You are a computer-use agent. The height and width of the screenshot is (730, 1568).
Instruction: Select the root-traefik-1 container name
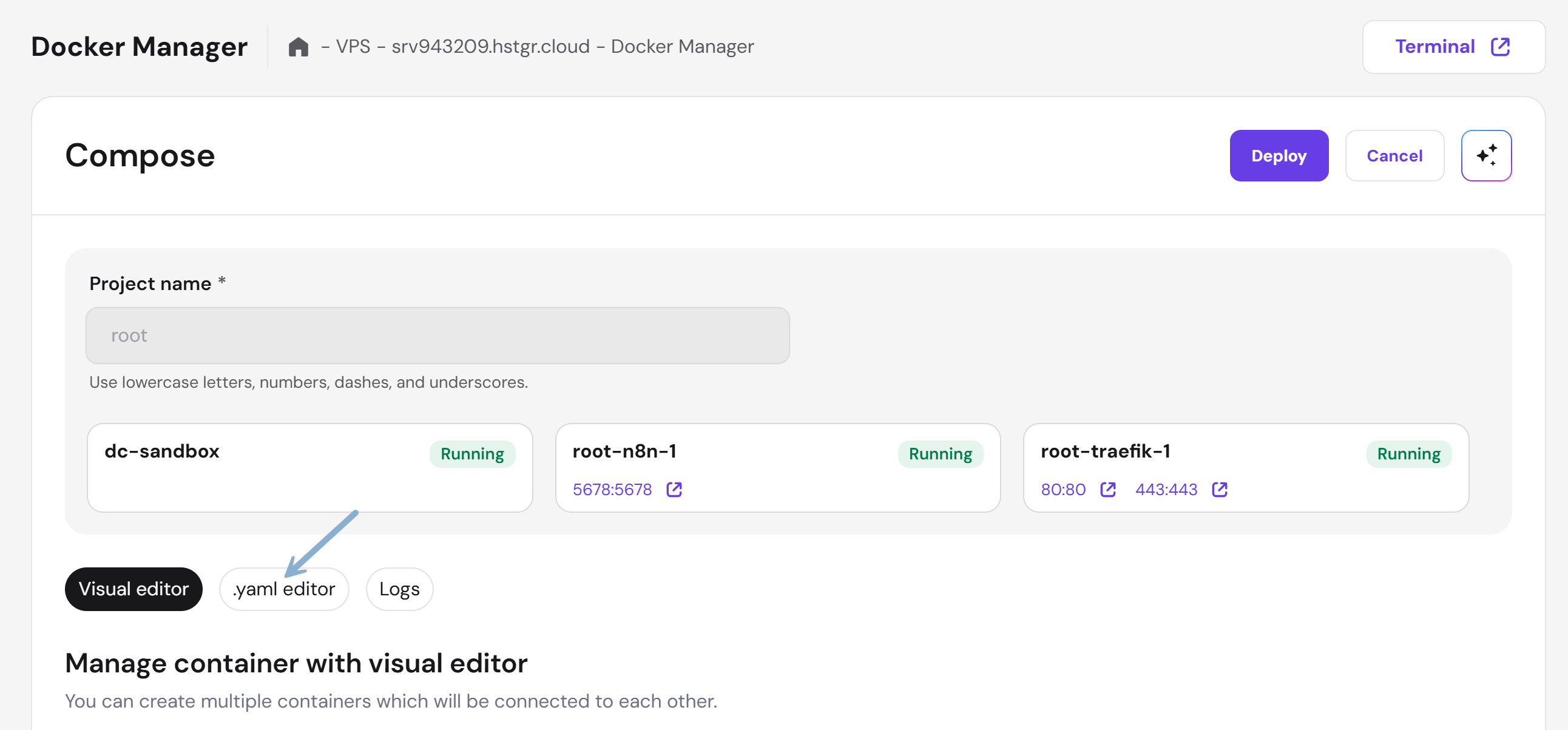(1106, 451)
